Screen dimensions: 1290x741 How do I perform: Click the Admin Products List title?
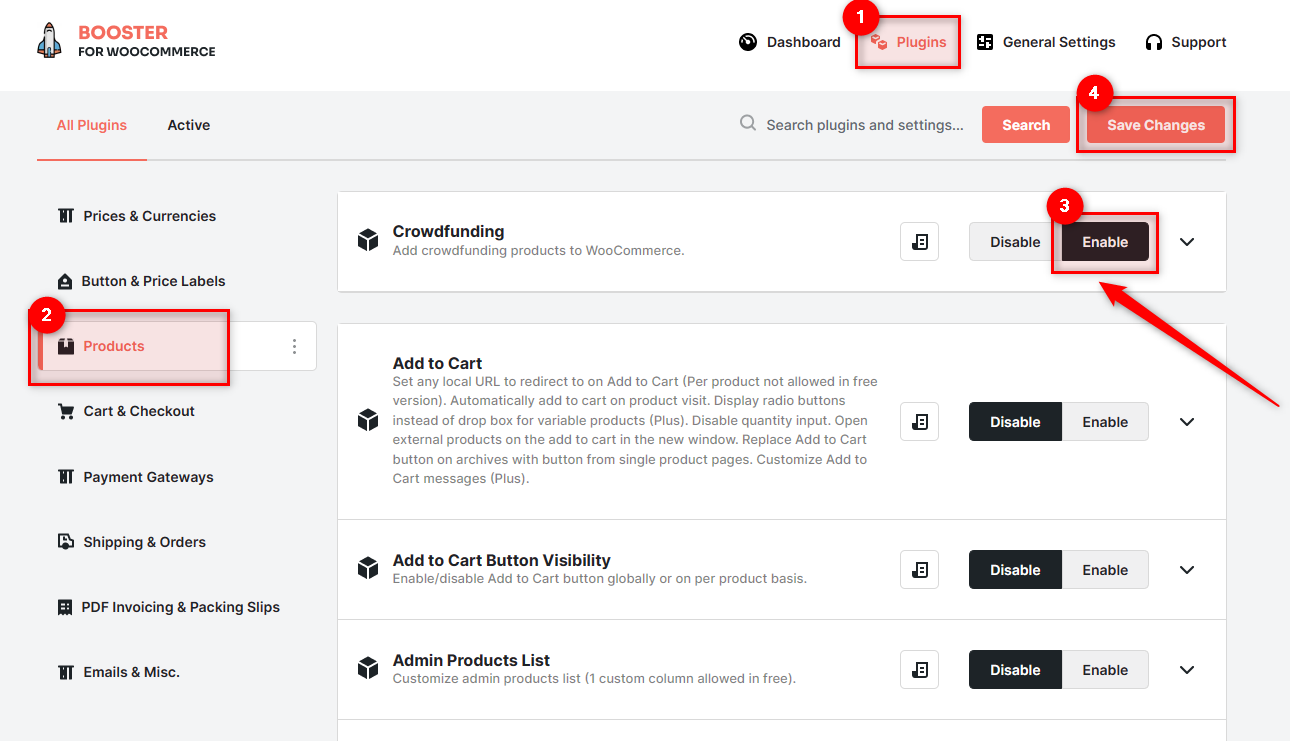click(x=472, y=660)
